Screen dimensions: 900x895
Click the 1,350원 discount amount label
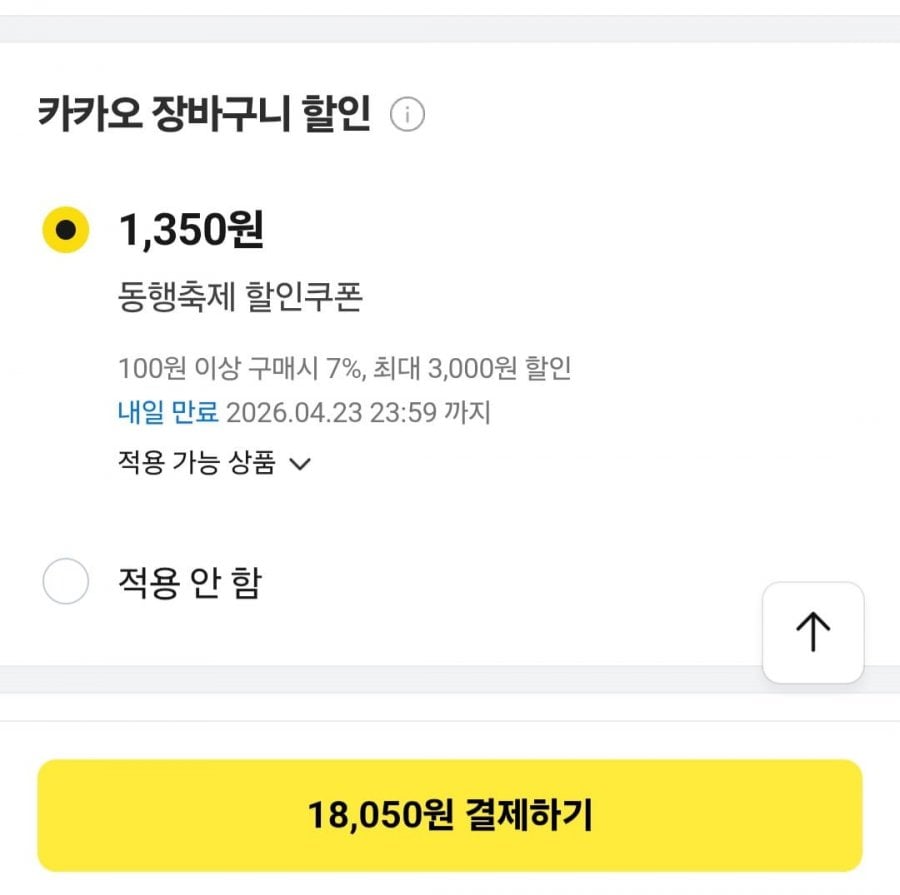(x=191, y=230)
